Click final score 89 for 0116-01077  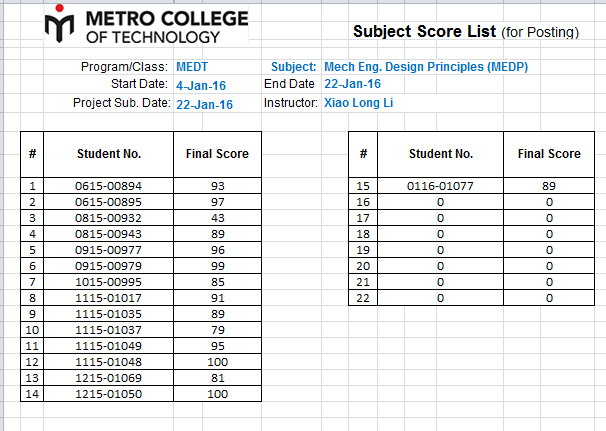(x=549, y=186)
